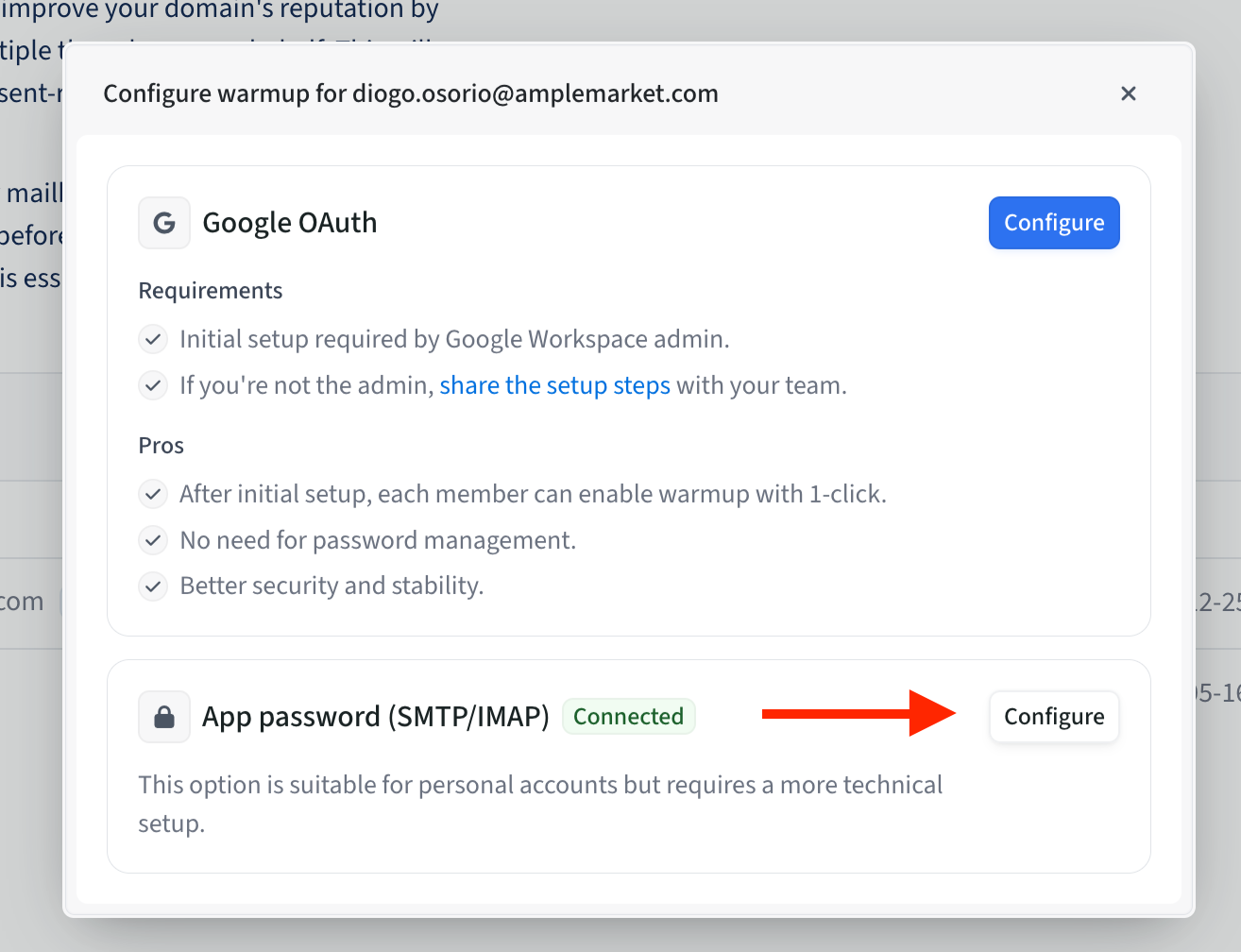Click checkmark icon beside "If you're not the admin"

point(153,385)
